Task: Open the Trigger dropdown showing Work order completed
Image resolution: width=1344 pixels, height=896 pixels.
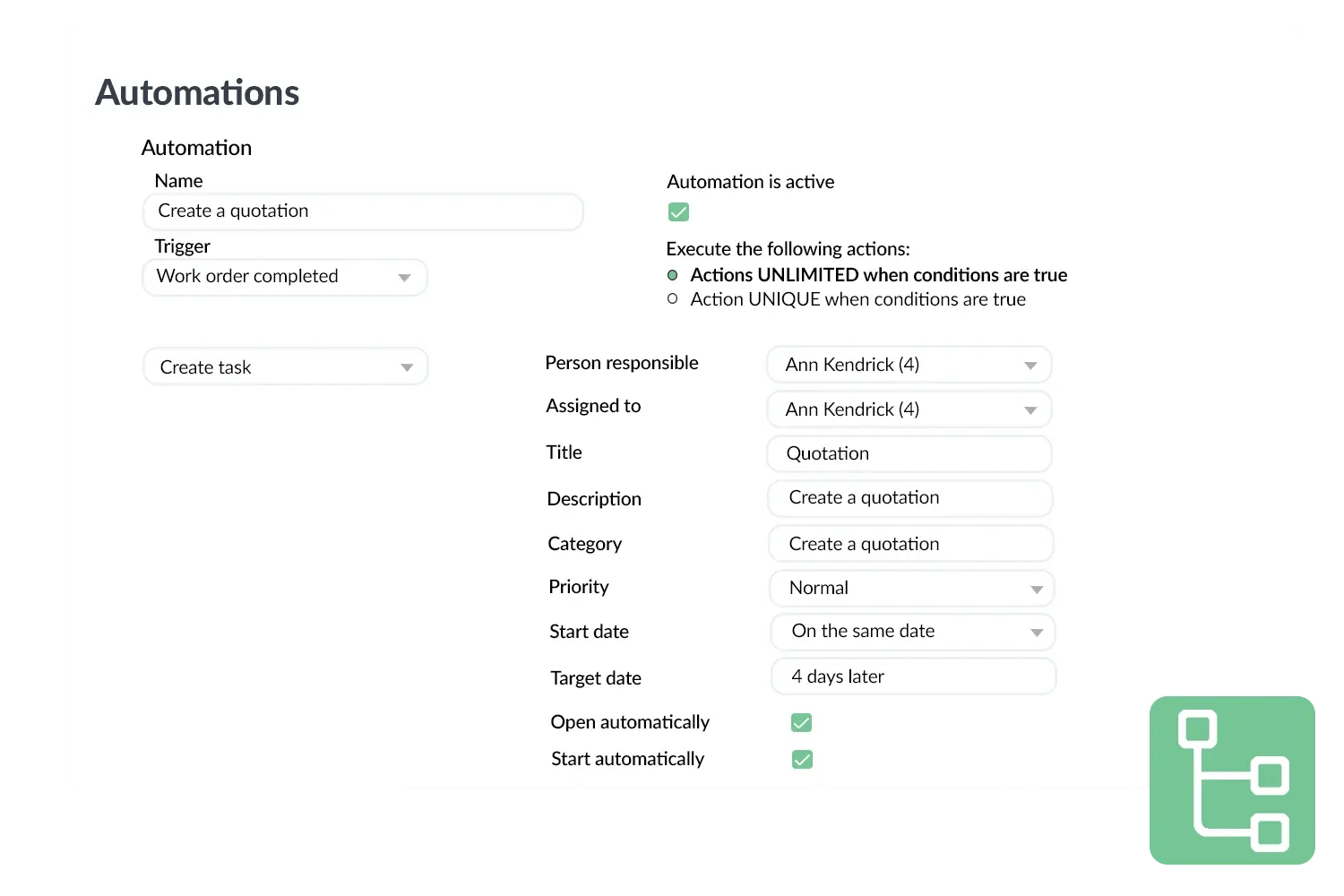Action: click(x=284, y=277)
